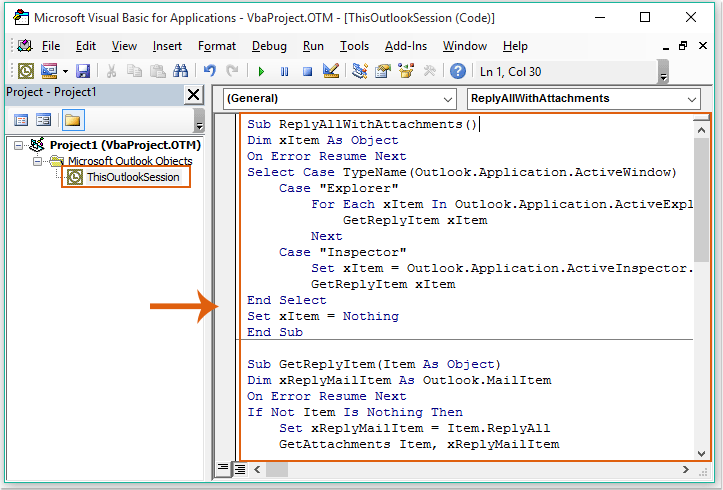
Task: Restore the inner code window
Action: (683, 46)
